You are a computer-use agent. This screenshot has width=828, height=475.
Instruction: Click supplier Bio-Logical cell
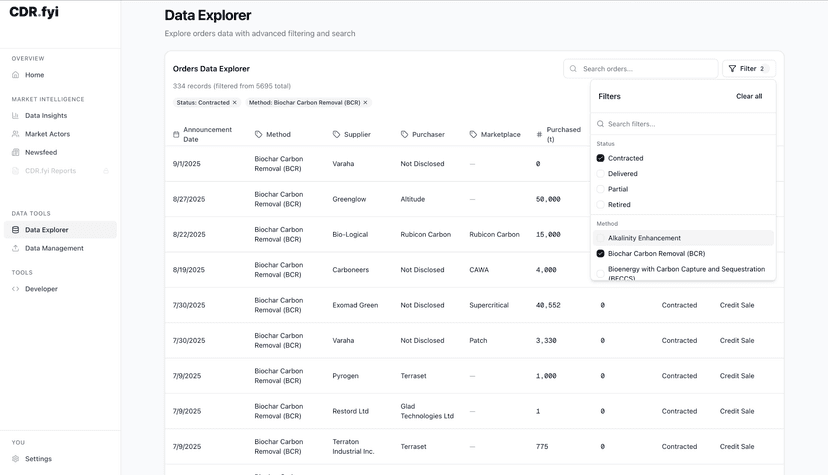click(x=350, y=235)
